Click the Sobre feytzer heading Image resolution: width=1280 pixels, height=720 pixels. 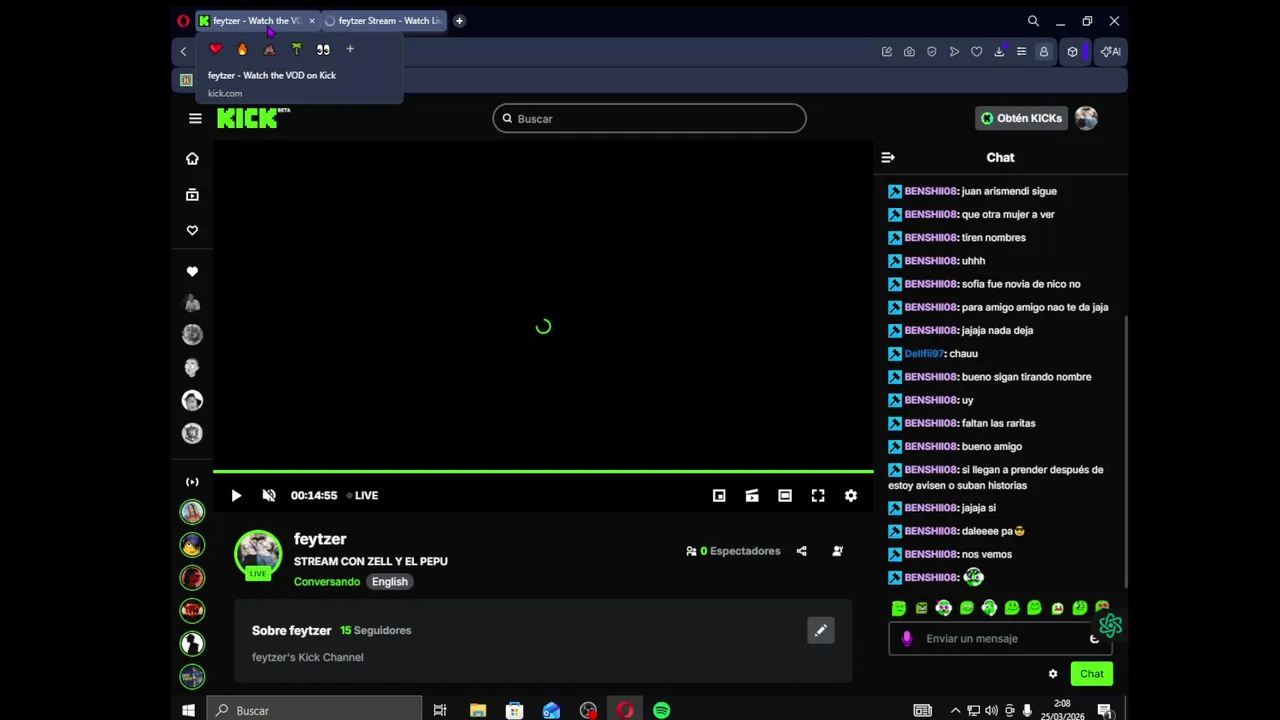point(291,630)
